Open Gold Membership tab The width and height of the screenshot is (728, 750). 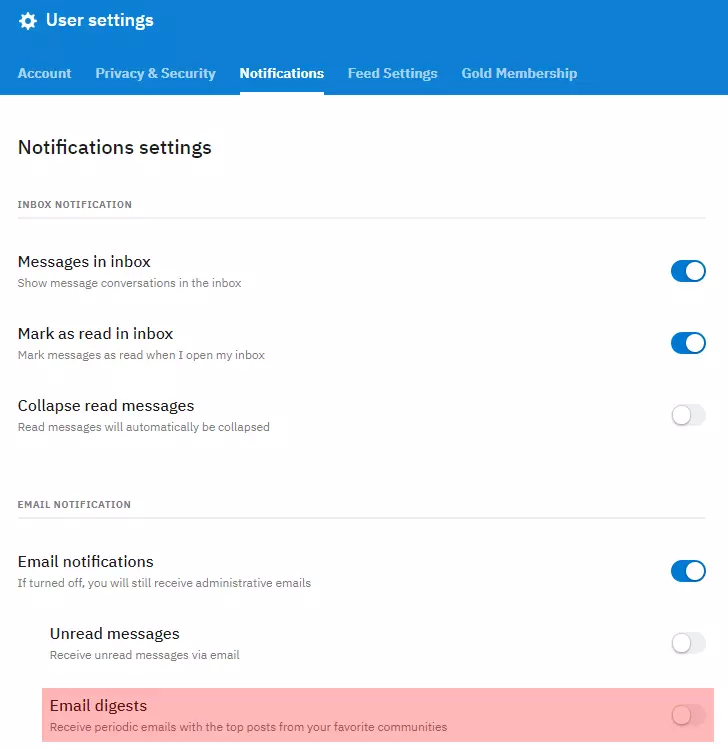tap(519, 73)
